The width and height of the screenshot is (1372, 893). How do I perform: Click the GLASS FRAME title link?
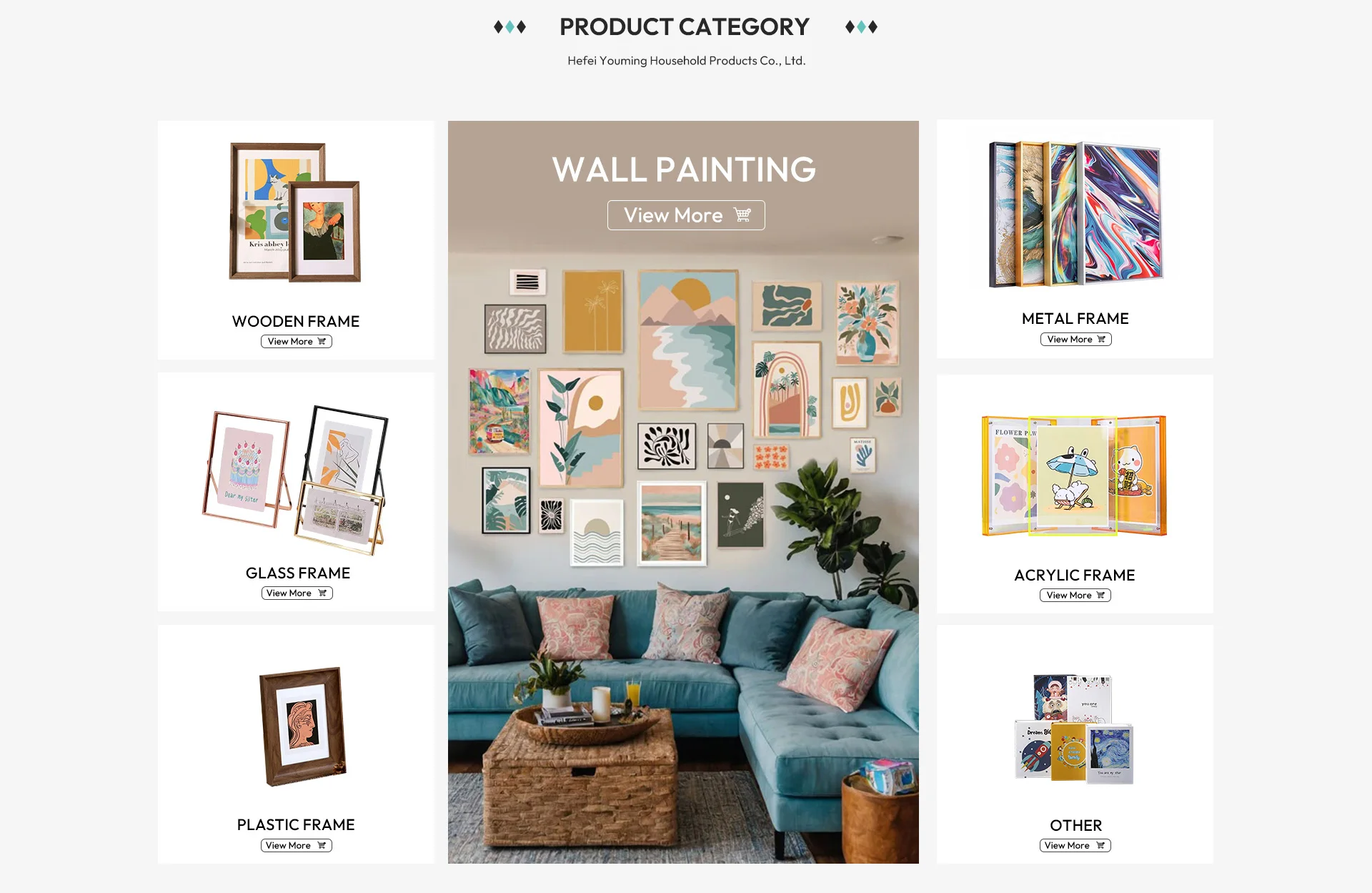298,573
